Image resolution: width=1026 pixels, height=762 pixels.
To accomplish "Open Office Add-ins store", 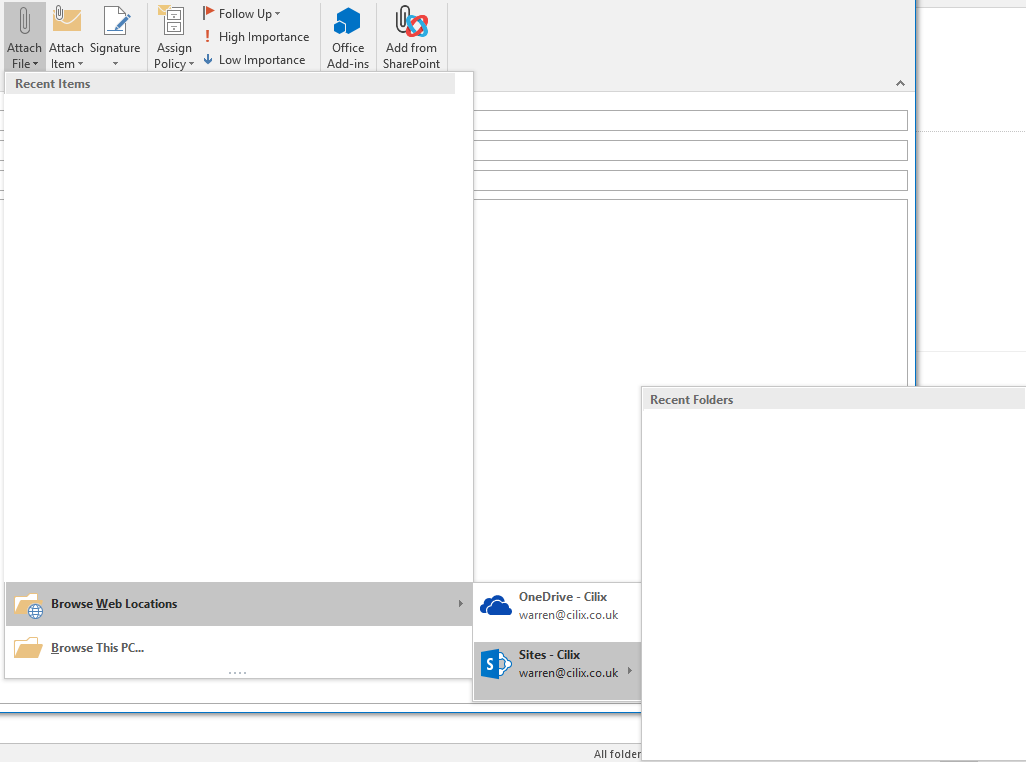I will point(347,37).
